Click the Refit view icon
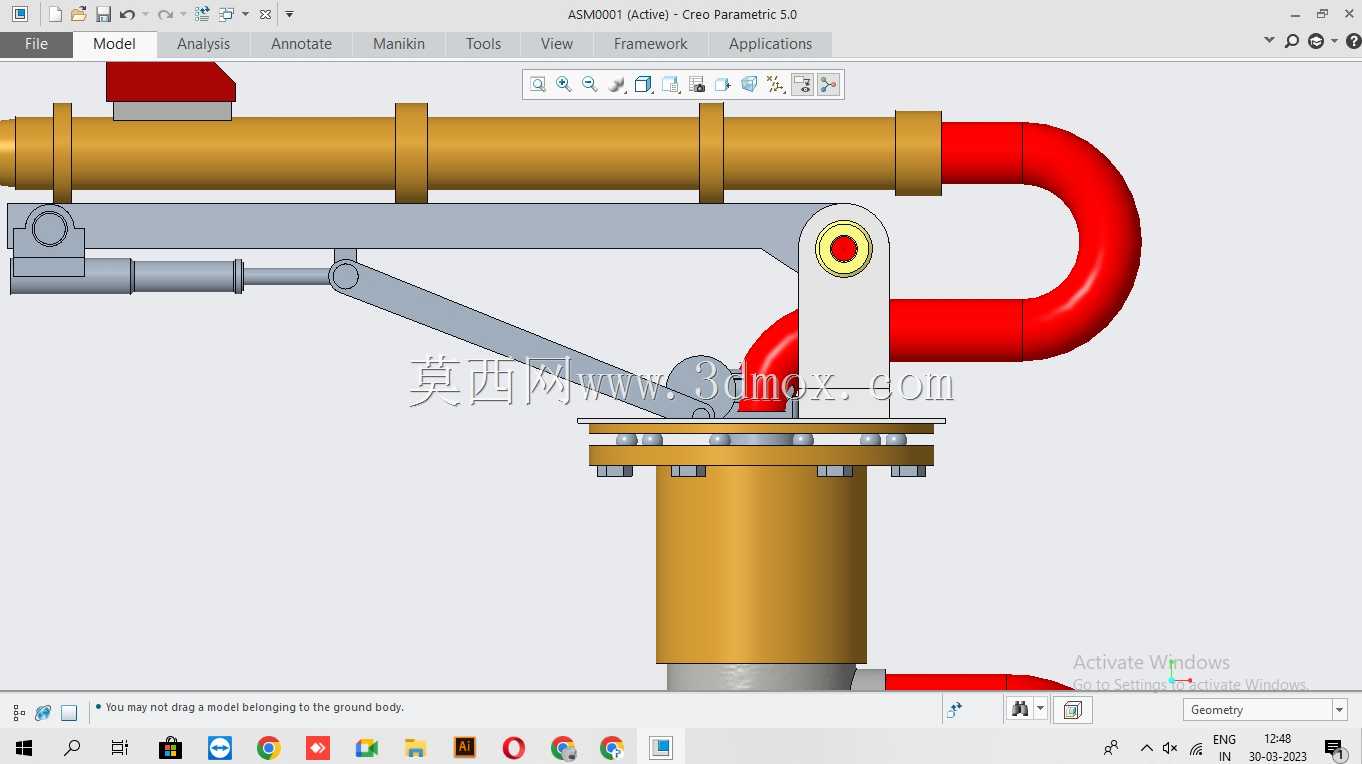 [x=538, y=85]
